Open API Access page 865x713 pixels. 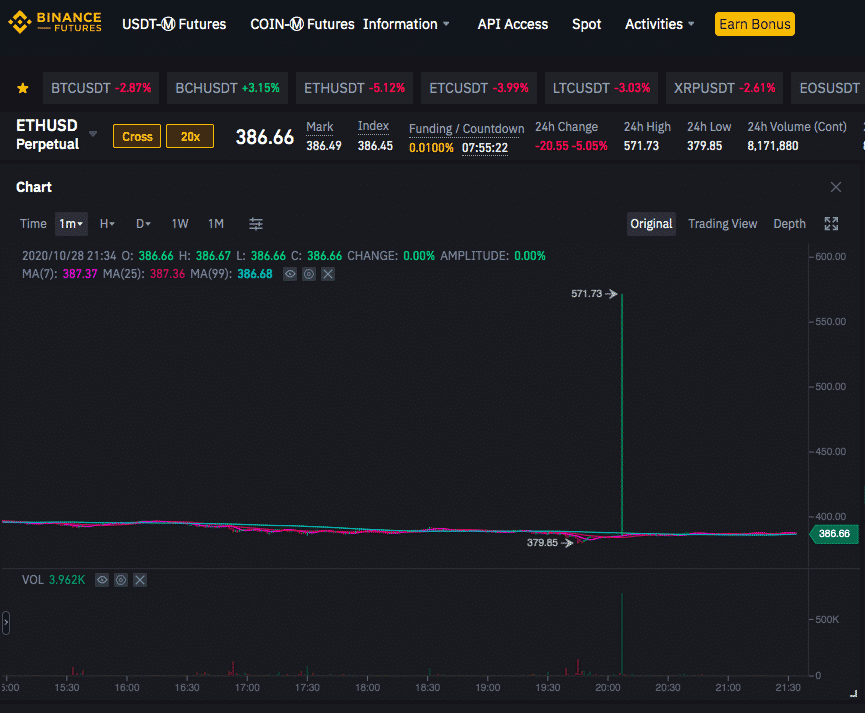(x=512, y=24)
